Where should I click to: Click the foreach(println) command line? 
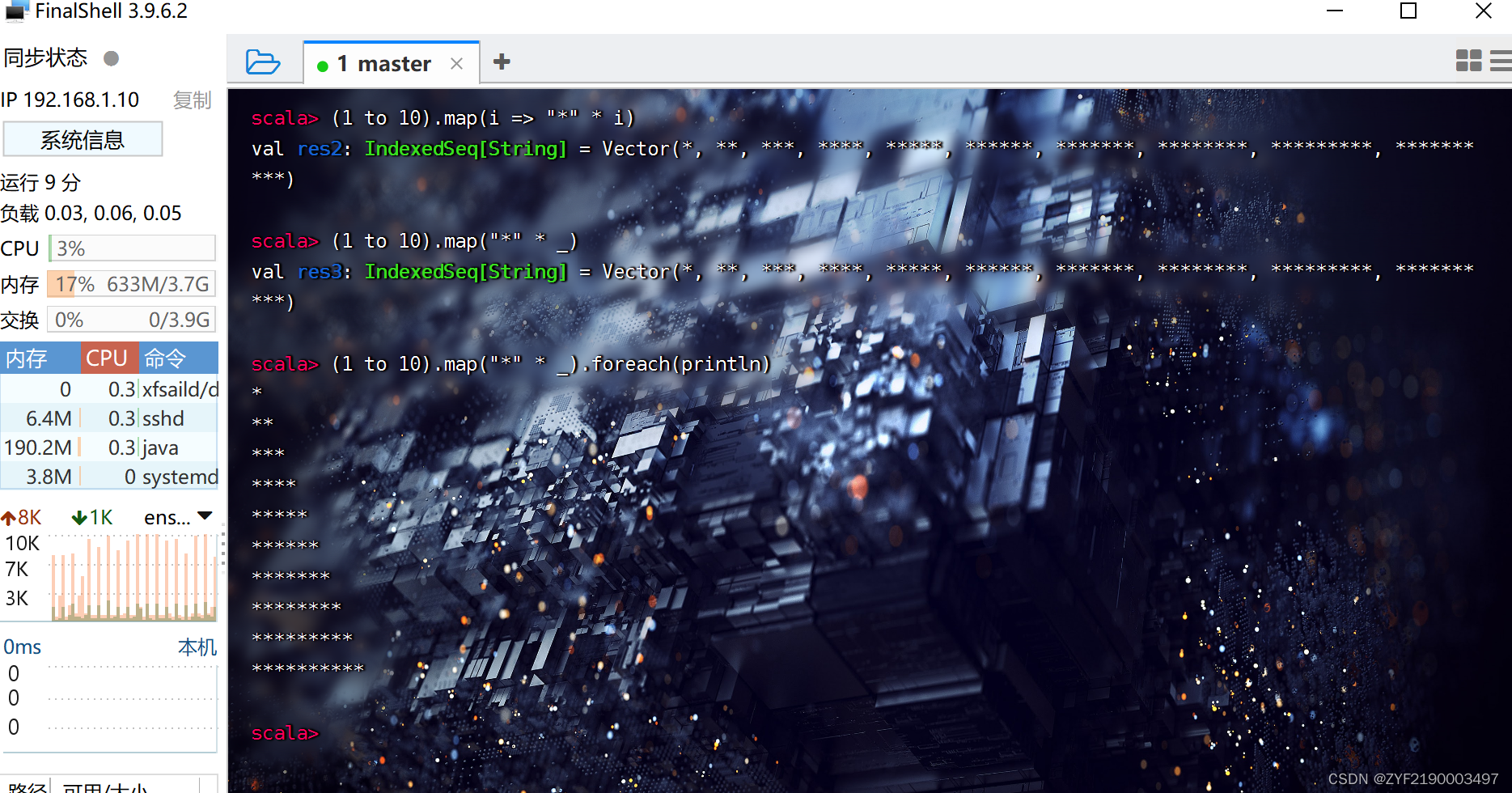click(510, 364)
